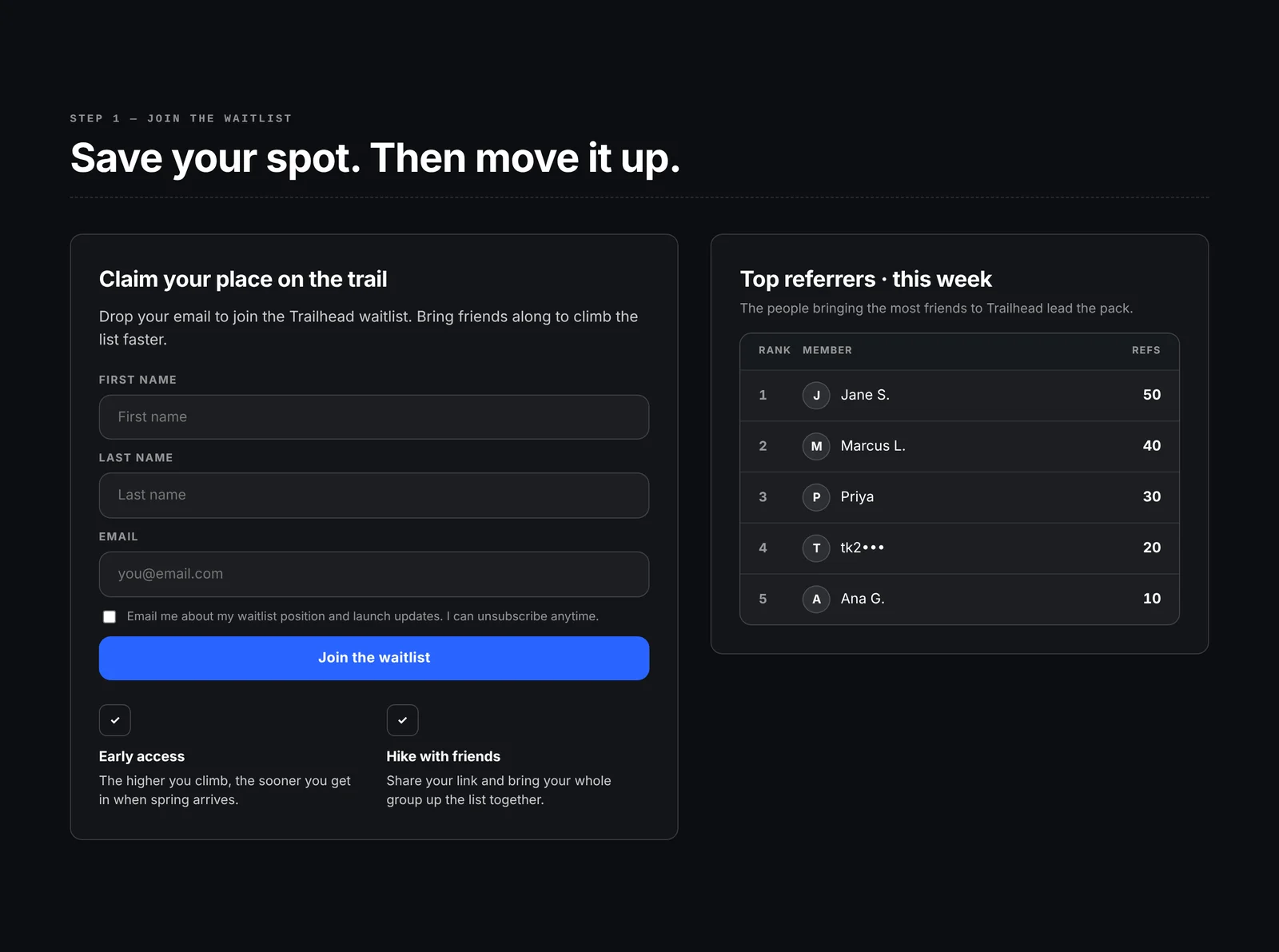
Task: Click Jane S. avatar with letter J
Action: coord(816,395)
